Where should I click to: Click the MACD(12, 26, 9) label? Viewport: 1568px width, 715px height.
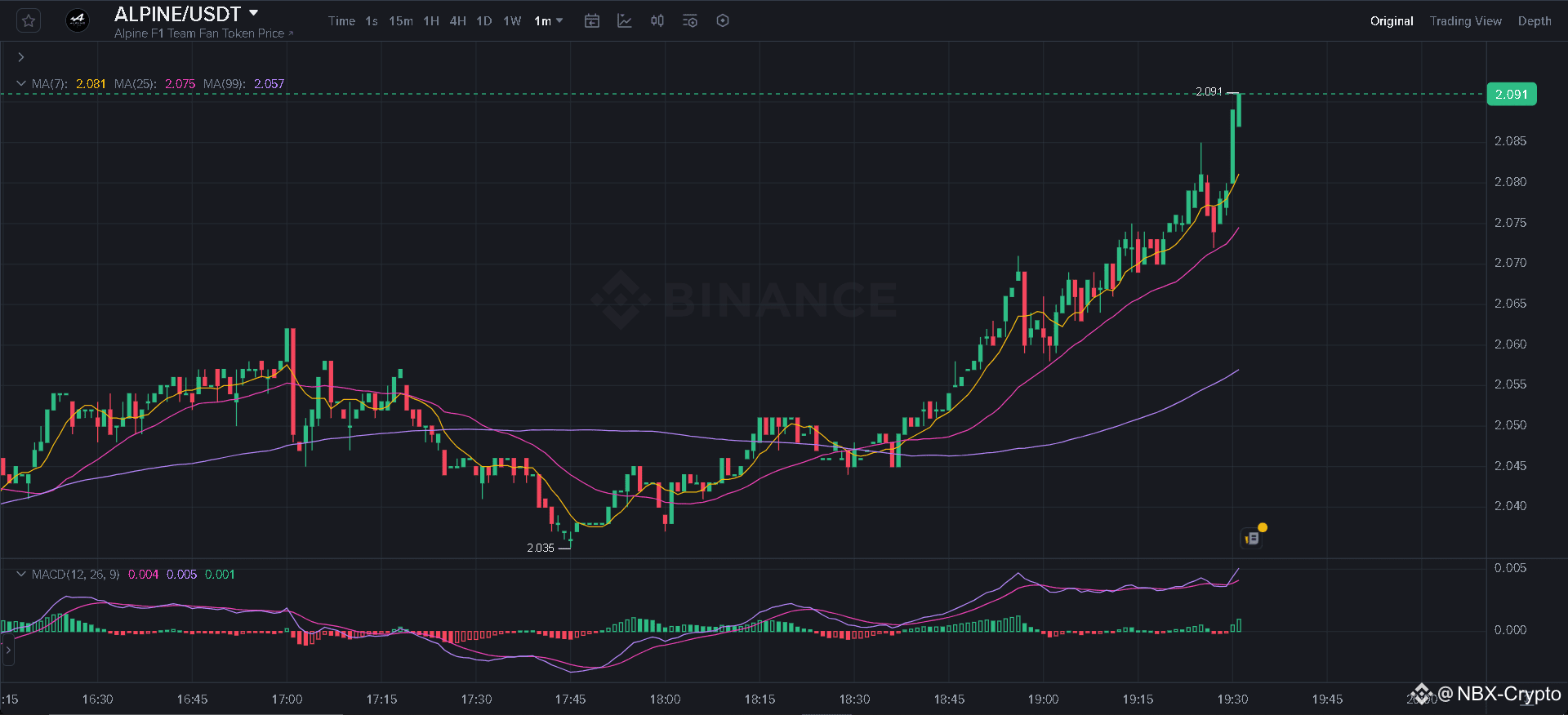[75, 575]
